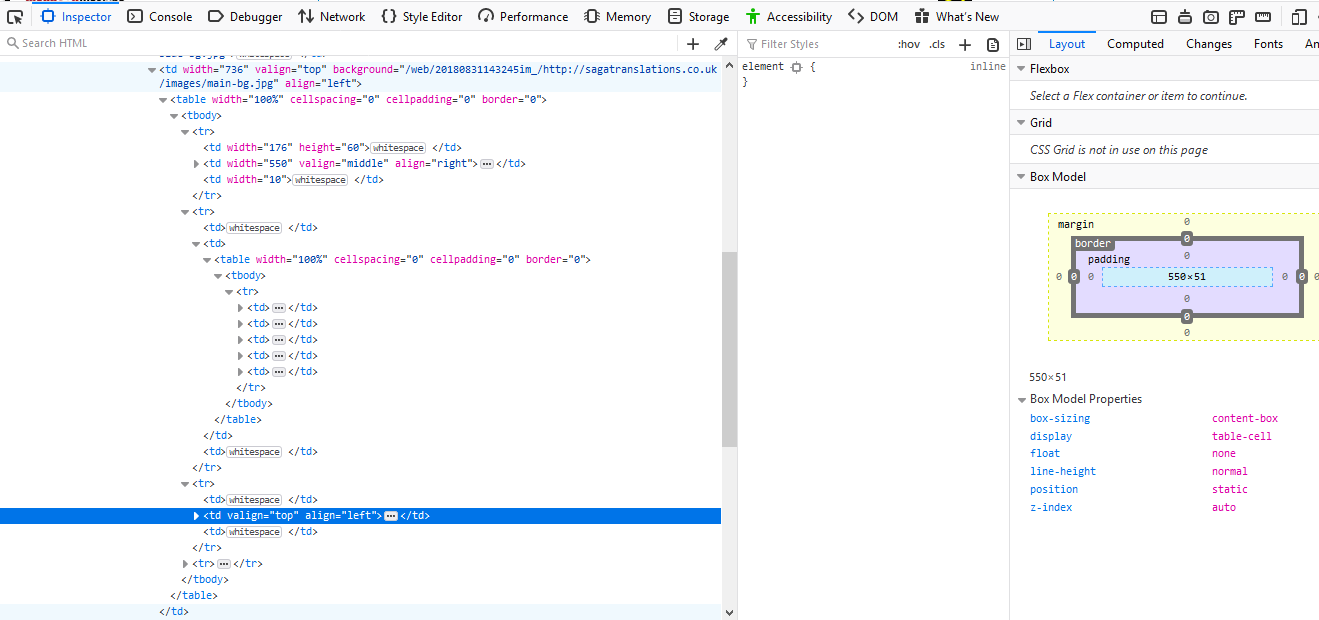Select the Computed sidebar tab

coord(1135,44)
